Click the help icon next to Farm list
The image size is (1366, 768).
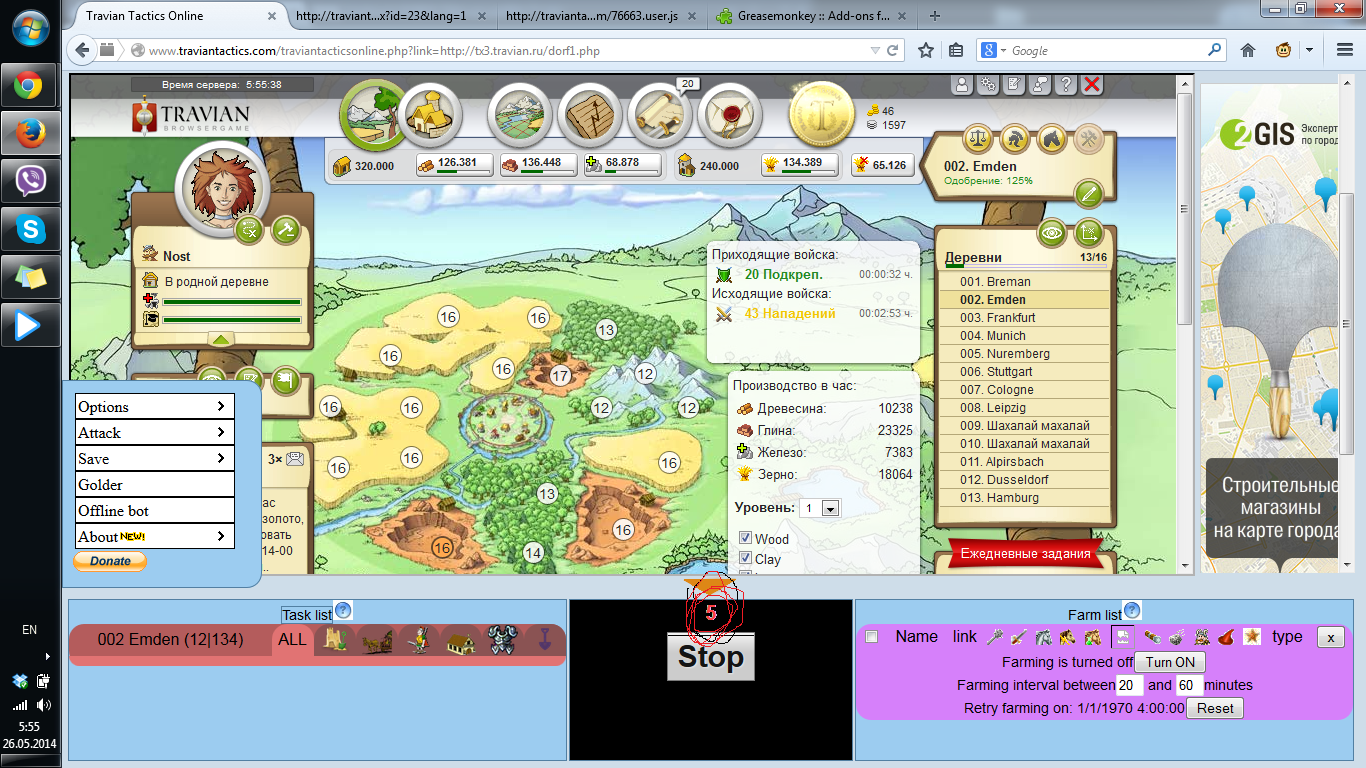point(1132,611)
